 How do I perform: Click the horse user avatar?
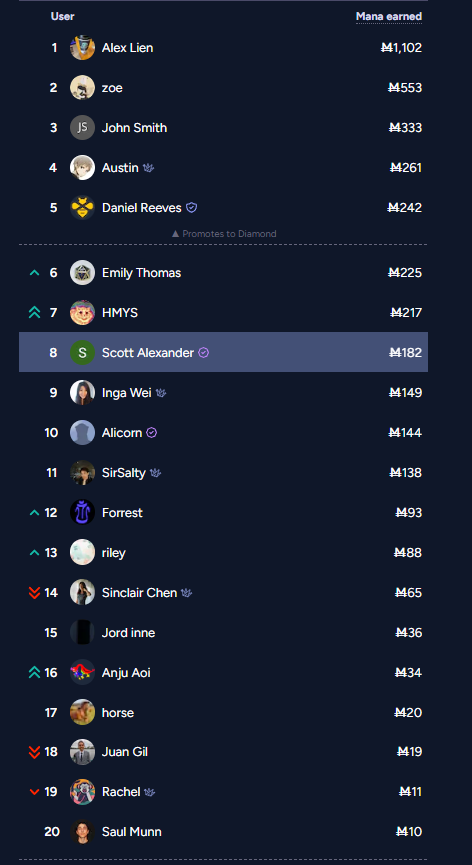[x=82, y=712]
